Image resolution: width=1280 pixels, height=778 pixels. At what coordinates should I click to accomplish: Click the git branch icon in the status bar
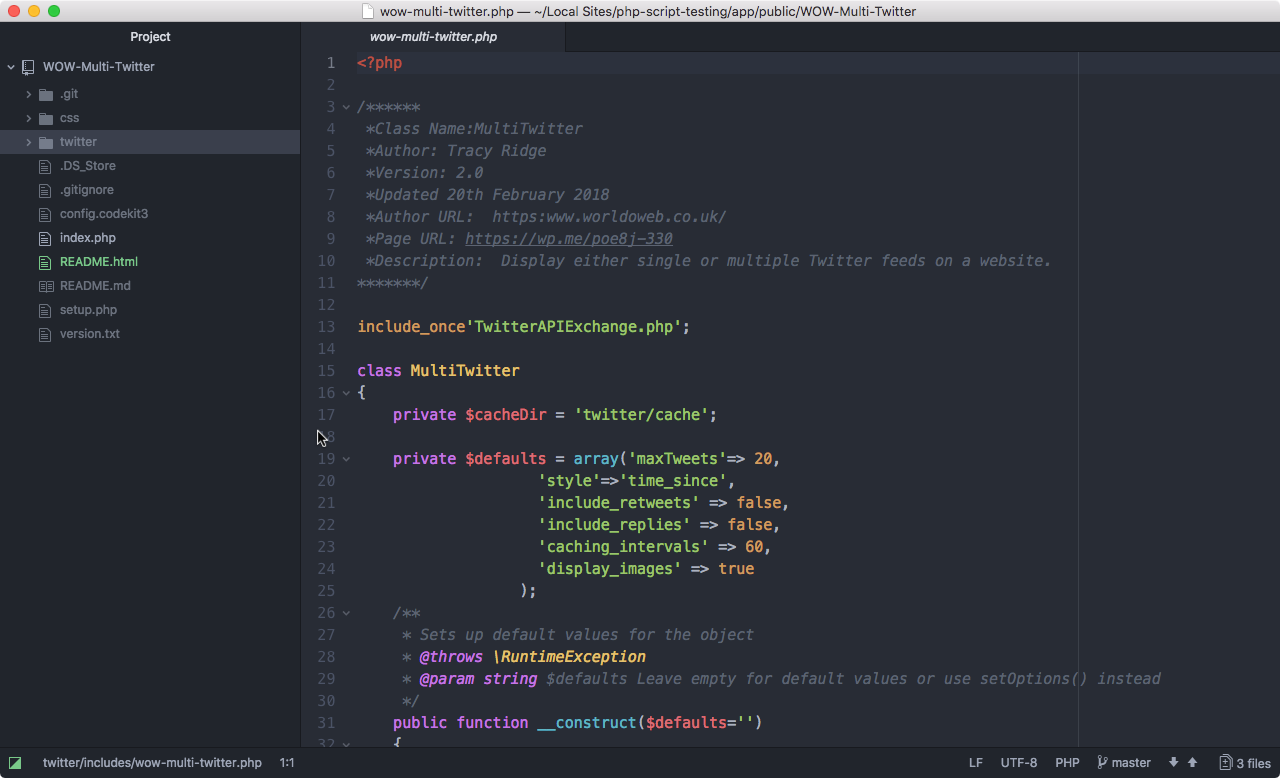[x=1103, y=762]
